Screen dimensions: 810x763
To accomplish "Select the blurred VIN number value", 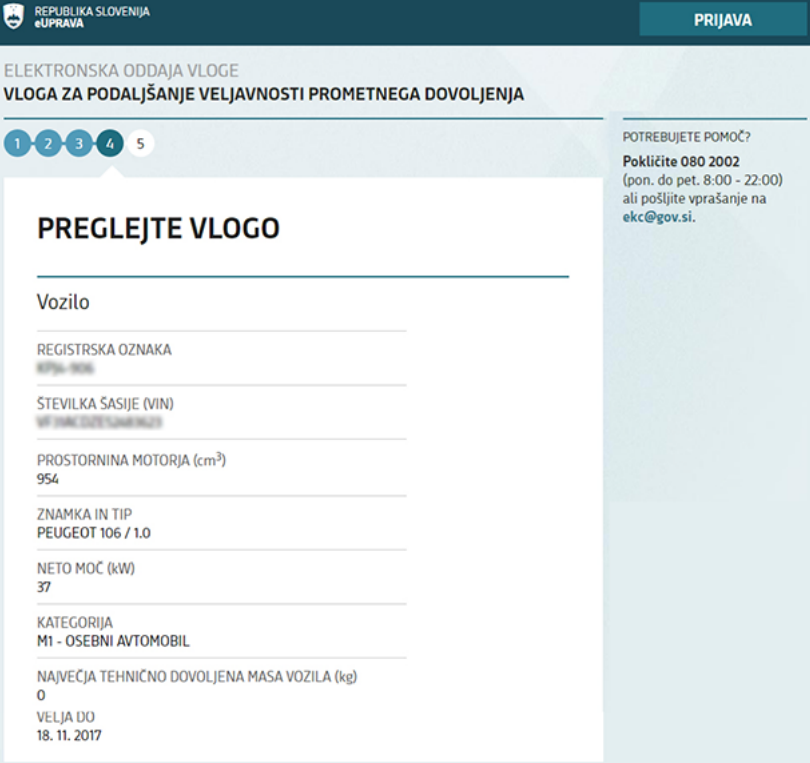I will [x=100, y=423].
